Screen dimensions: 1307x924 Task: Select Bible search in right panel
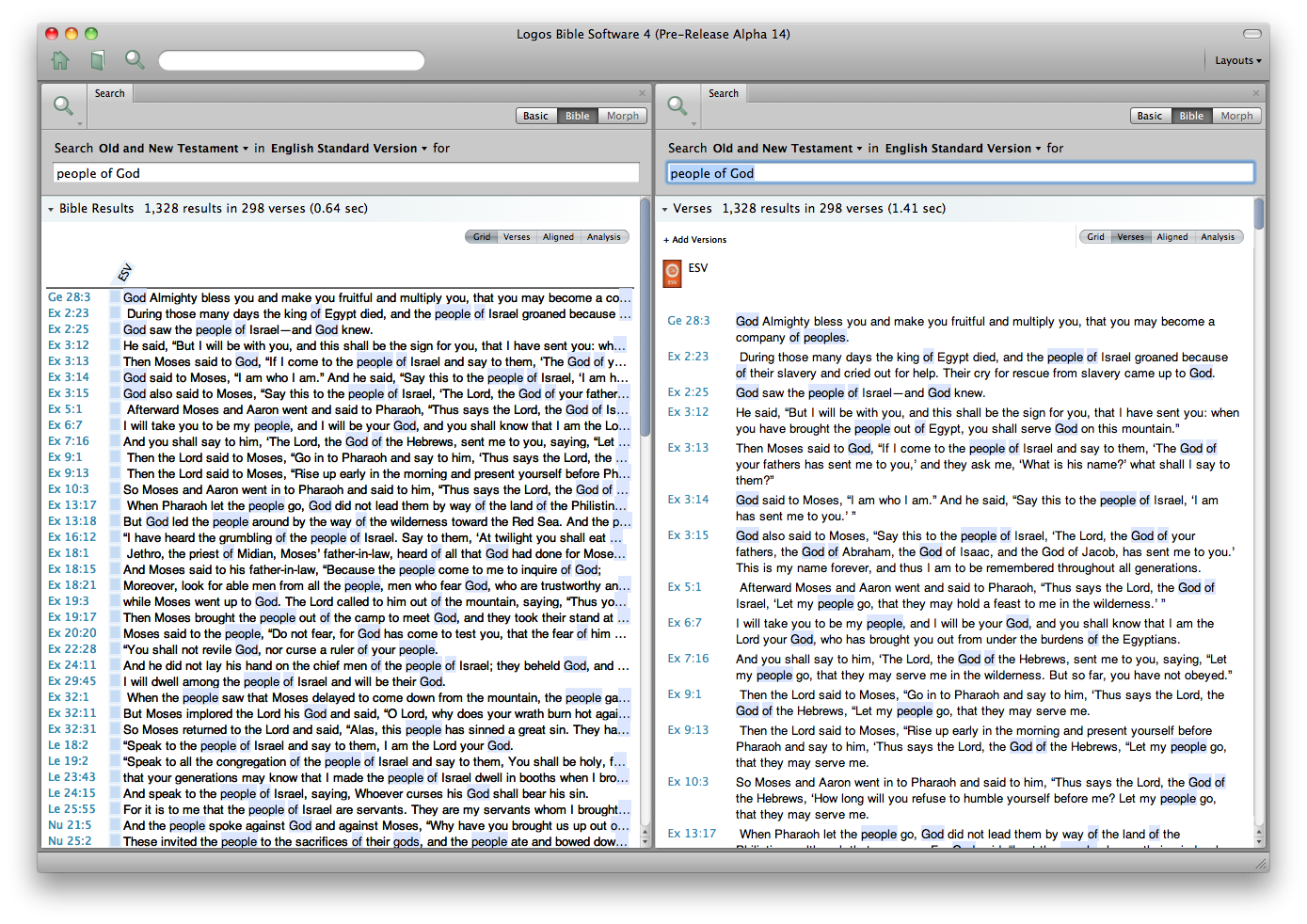point(1191,116)
